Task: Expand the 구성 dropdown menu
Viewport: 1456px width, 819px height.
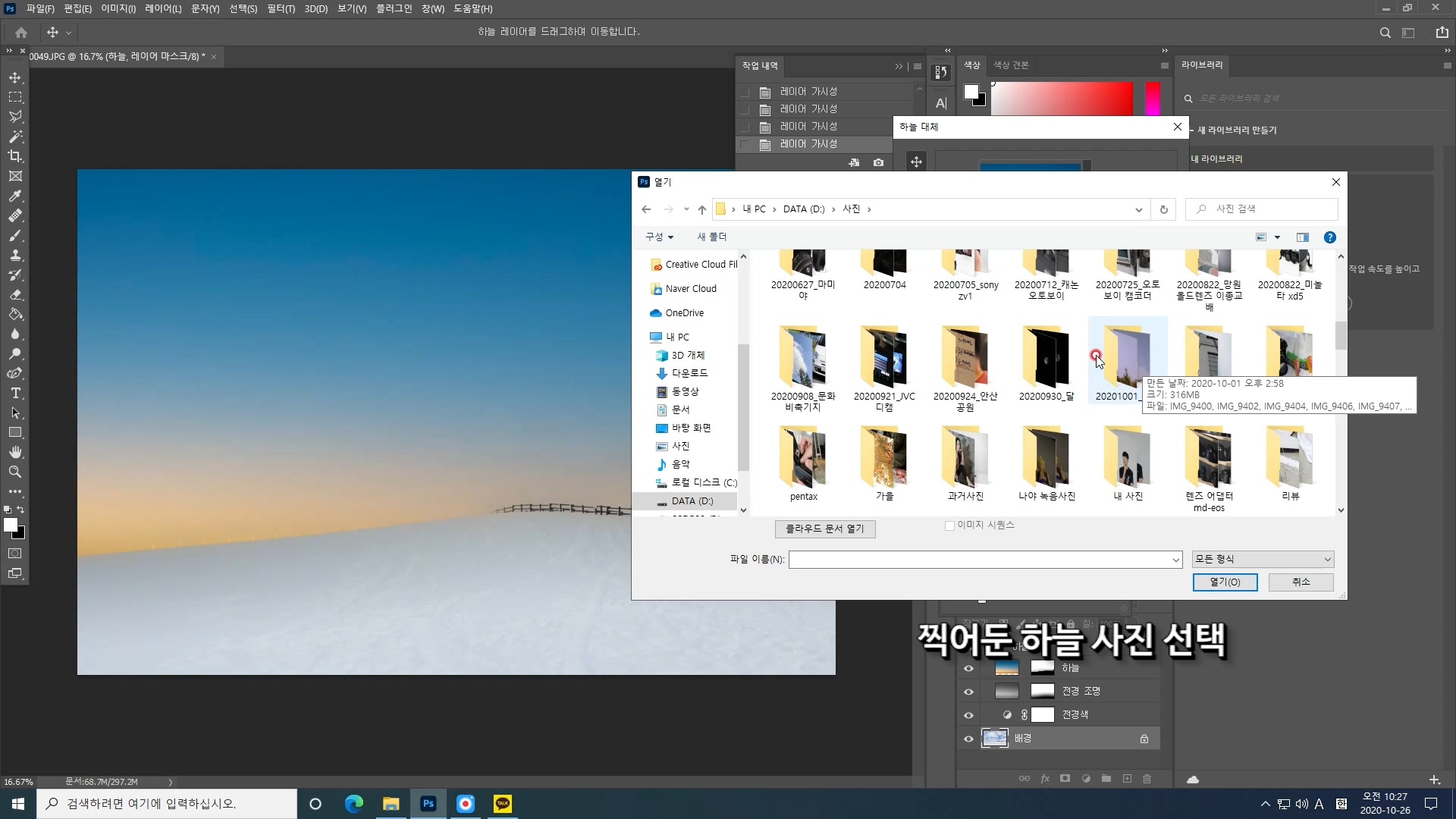Action: tap(659, 237)
